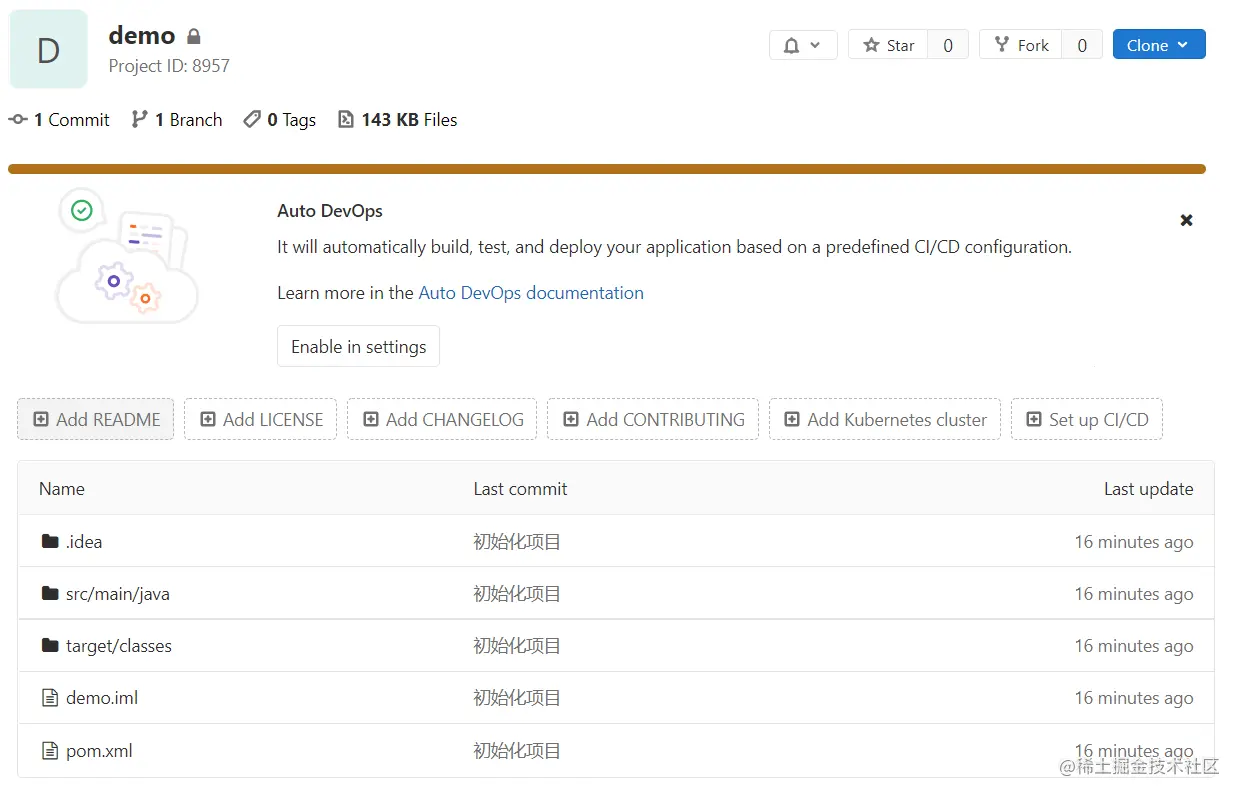The width and height of the screenshot is (1242, 799).
Task: Open the 143 KB Files link
Action: pos(398,120)
